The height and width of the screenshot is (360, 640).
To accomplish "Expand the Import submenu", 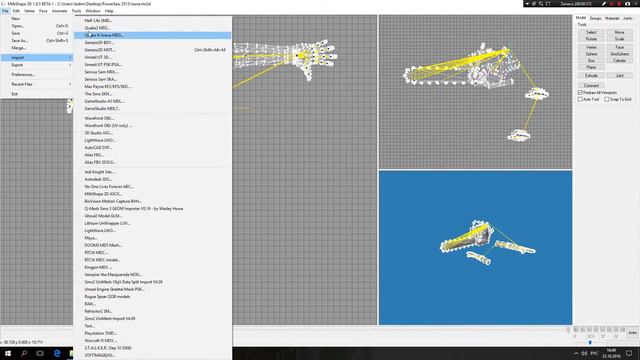I will pos(36,58).
